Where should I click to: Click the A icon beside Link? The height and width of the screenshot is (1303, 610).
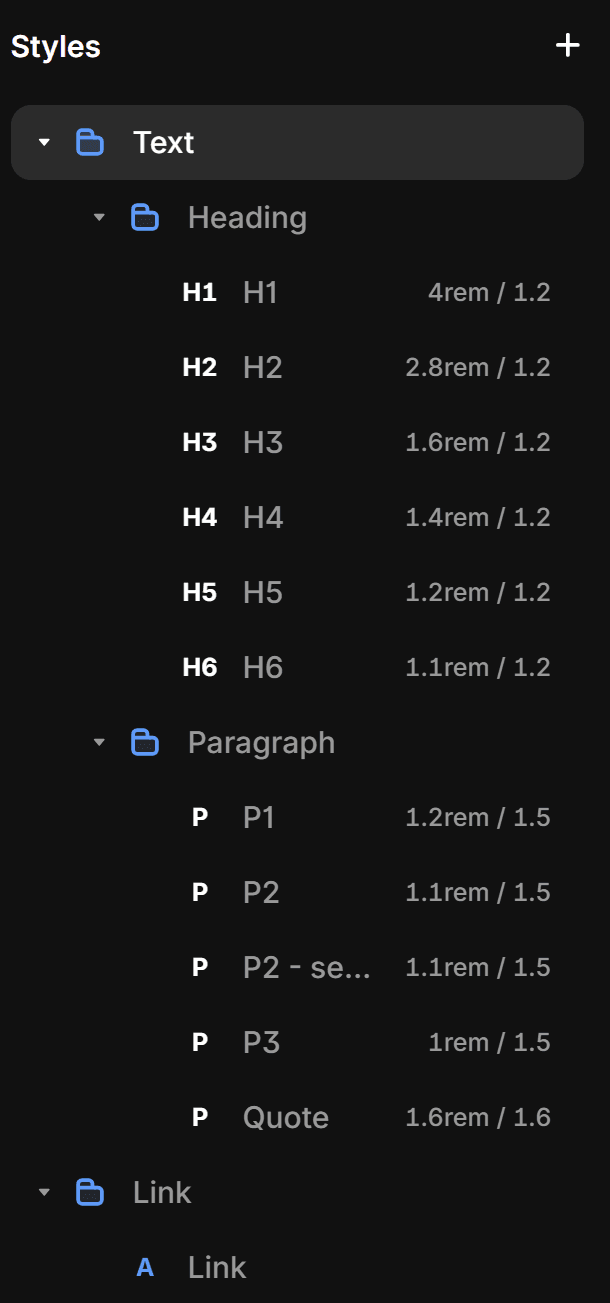(x=145, y=1266)
